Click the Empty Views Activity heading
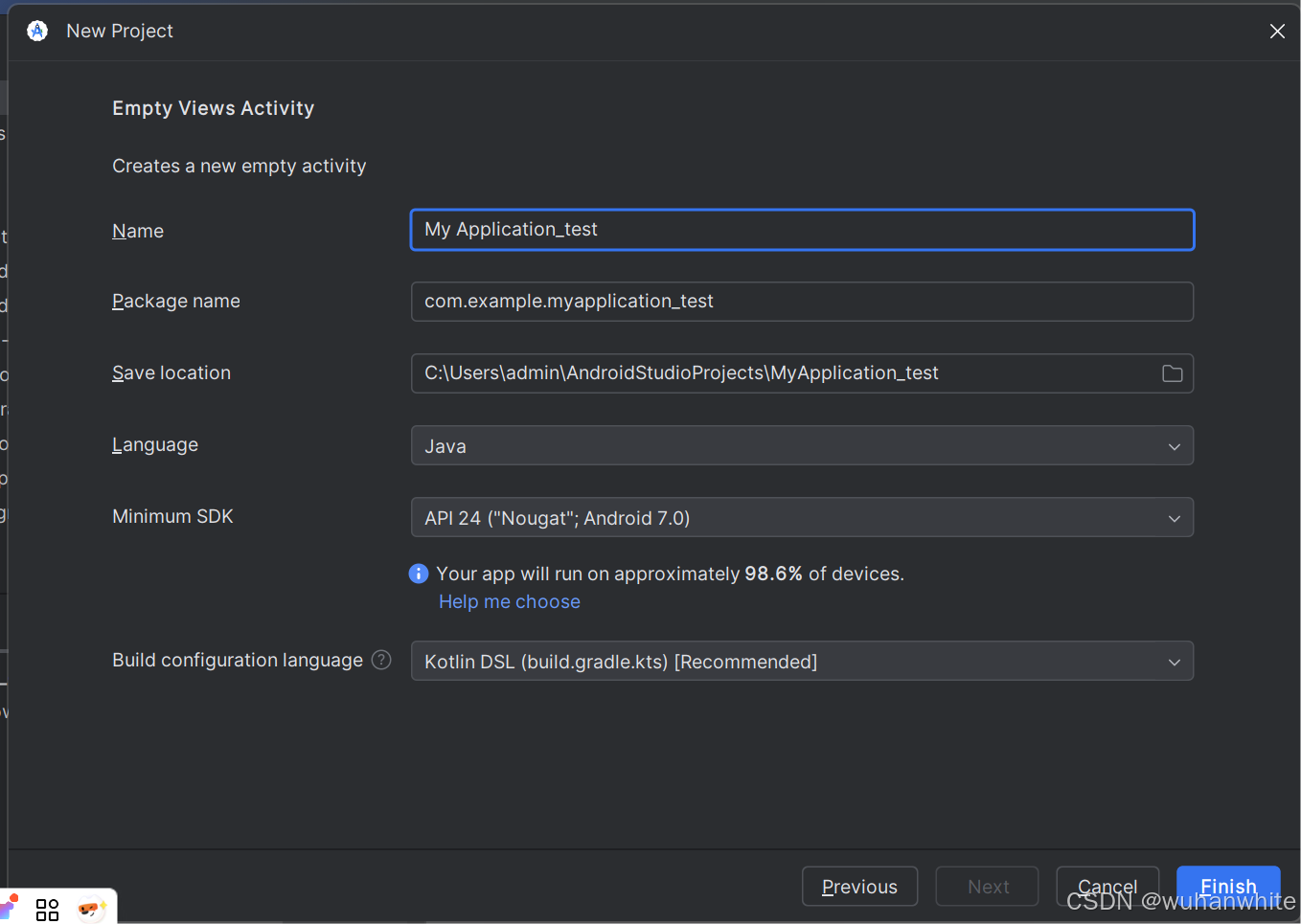 (x=214, y=108)
